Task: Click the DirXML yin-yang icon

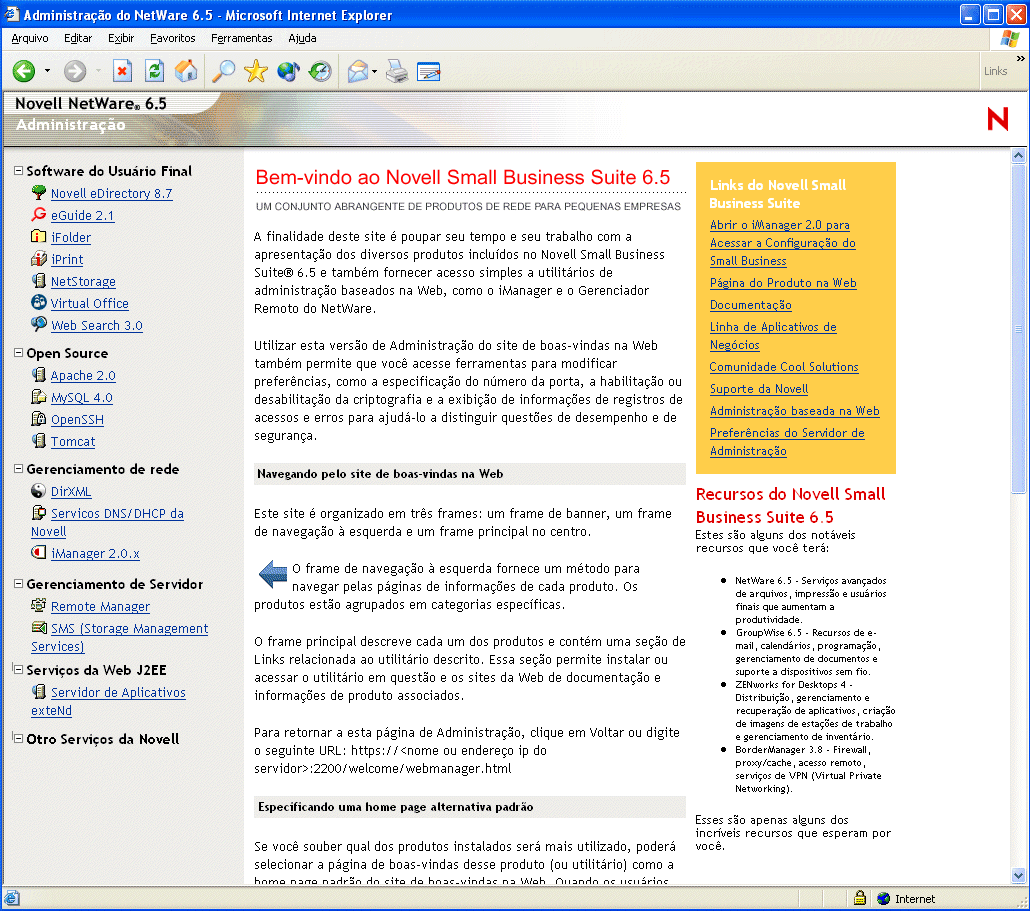Action: coord(39,491)
